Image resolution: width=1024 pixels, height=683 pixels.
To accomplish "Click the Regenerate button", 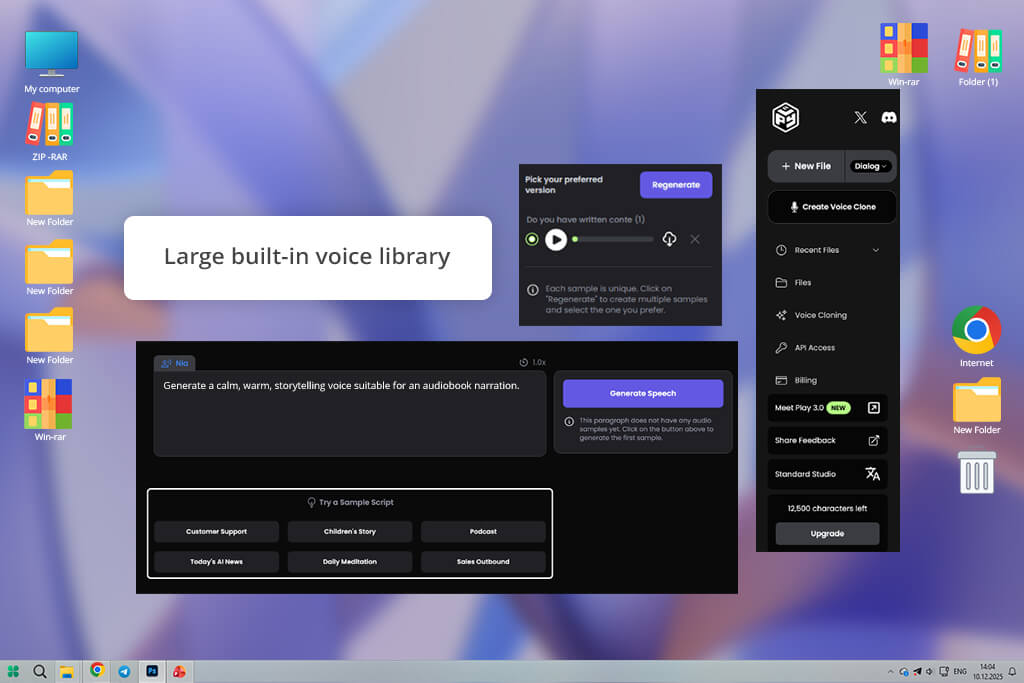I will click(x=675, y=185).
